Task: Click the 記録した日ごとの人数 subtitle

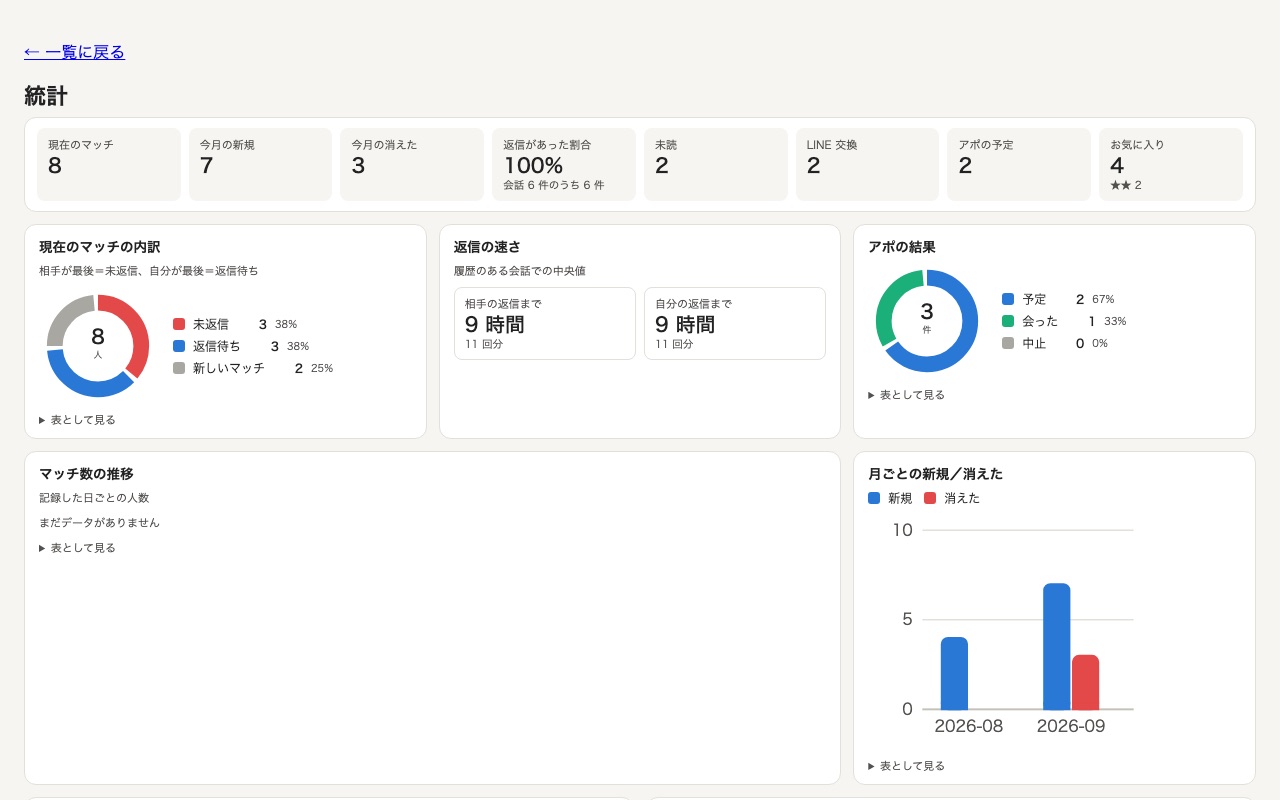Action: (94, 498)
